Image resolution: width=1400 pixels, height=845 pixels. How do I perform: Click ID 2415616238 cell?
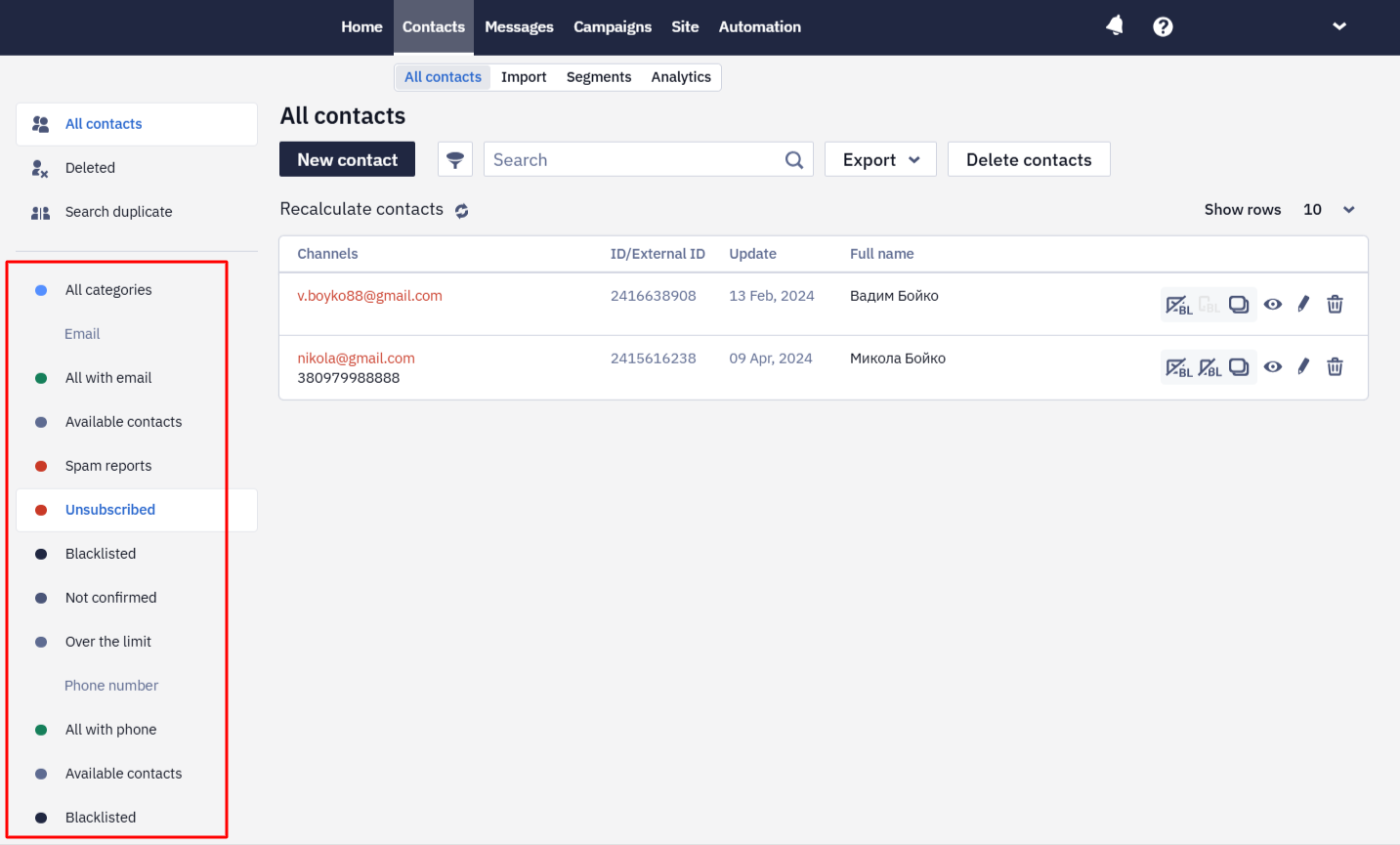[654, 359]
